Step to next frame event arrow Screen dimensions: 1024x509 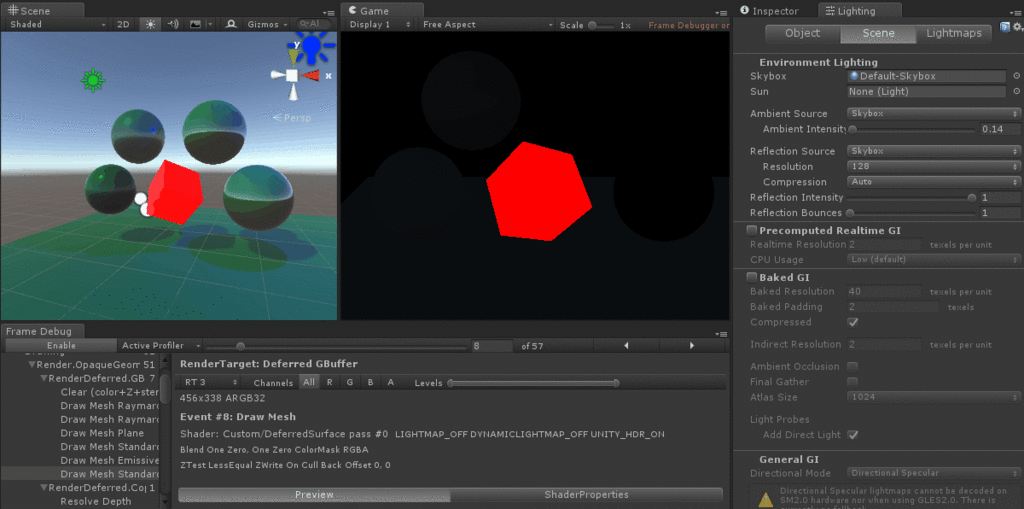coord(692,346)
